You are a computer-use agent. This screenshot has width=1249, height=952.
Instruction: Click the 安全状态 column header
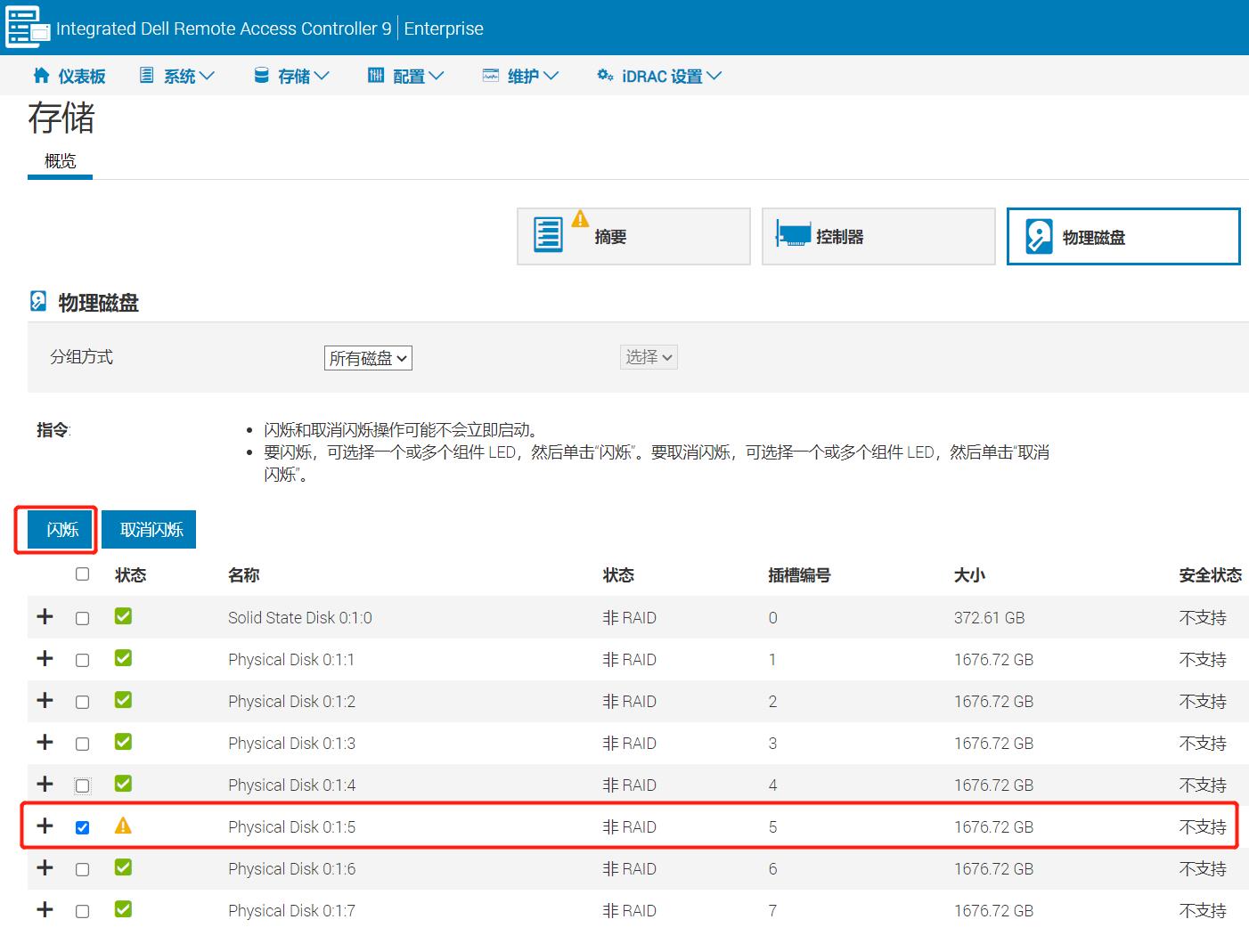[1210, 575]
